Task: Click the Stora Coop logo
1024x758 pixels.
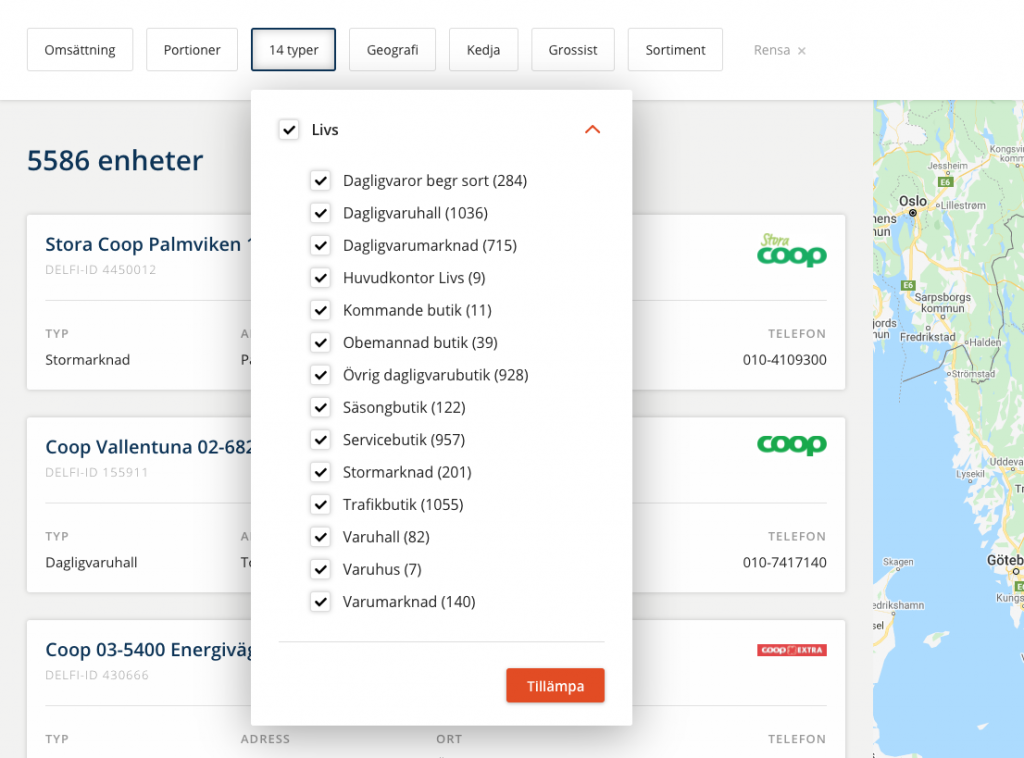Action: [x=792, y=250]
